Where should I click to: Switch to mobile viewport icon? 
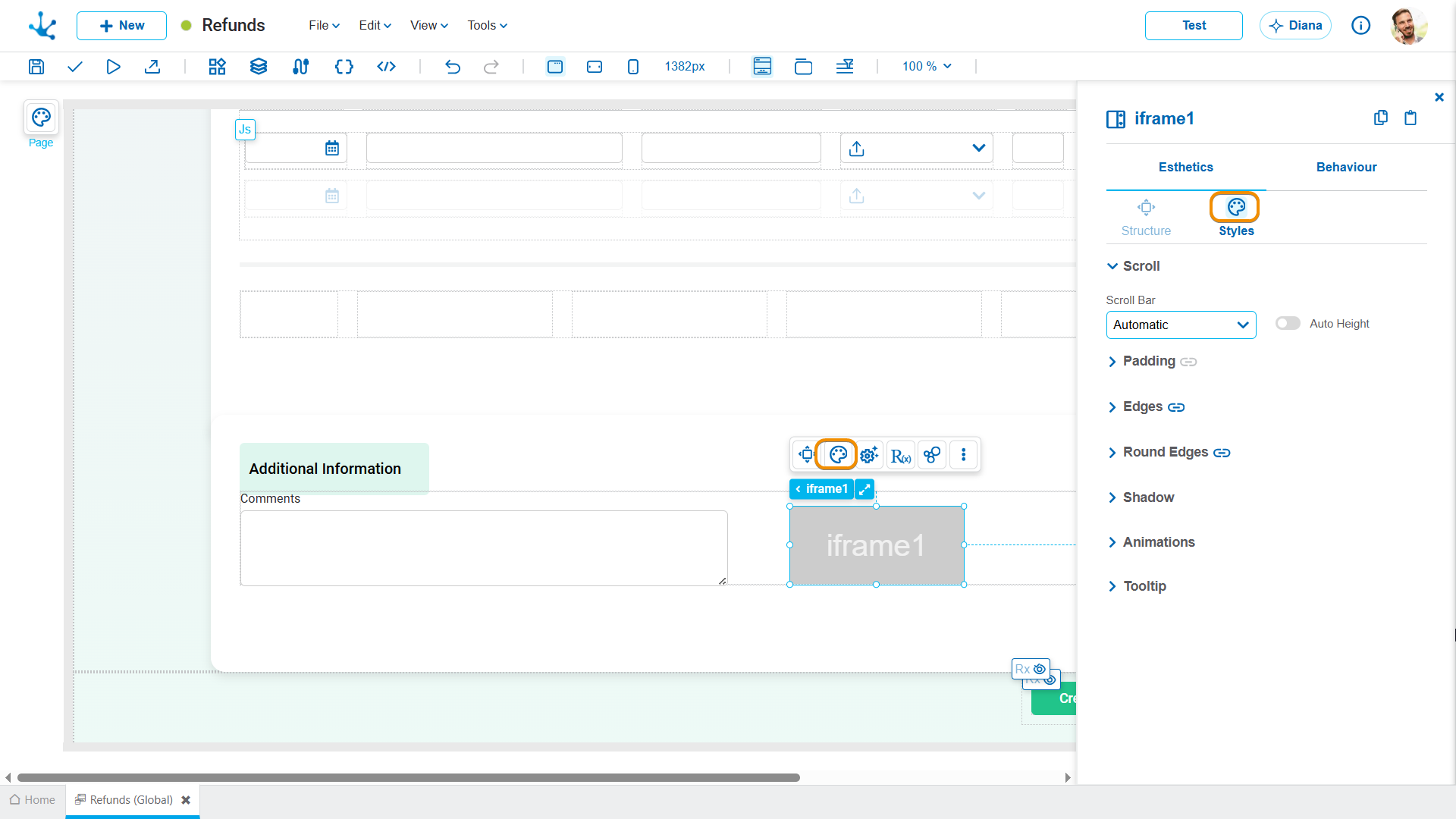[x=633, y=67]
